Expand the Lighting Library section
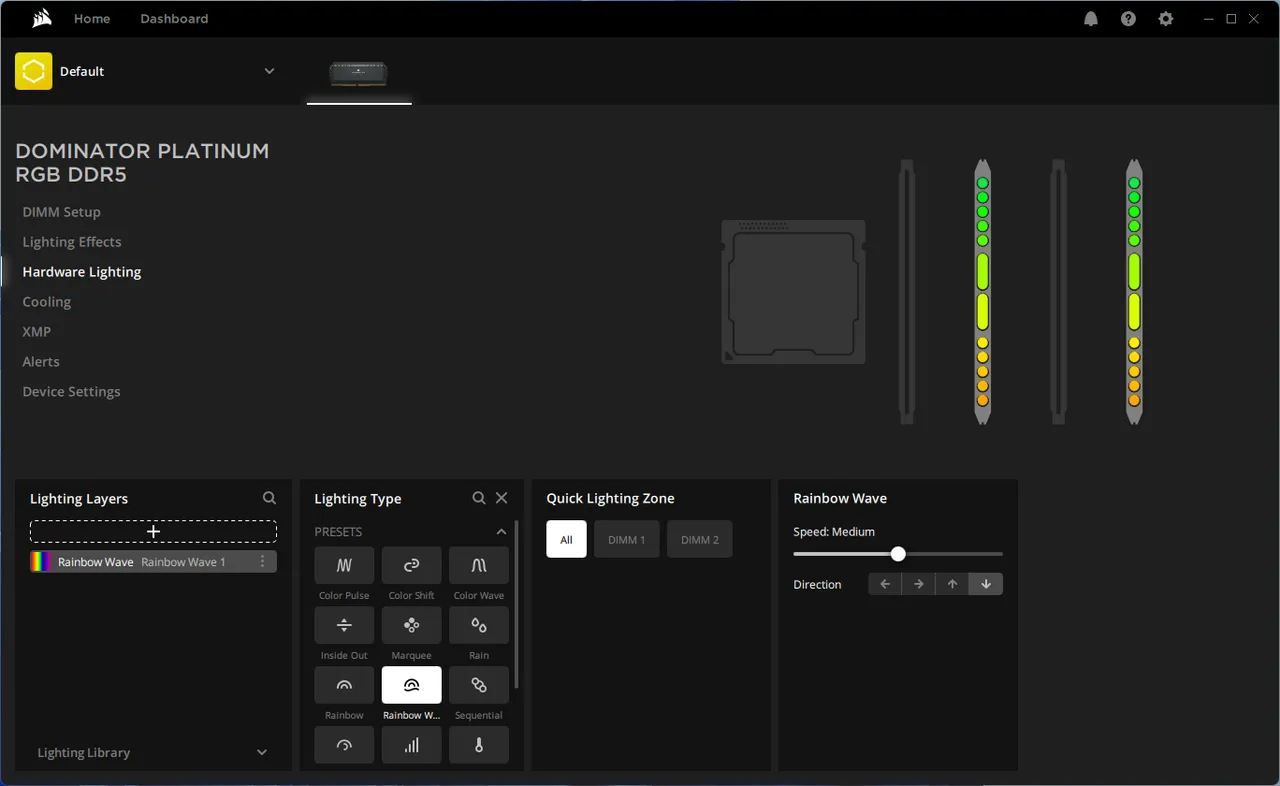This screenshot has height=786, width=1280. (262, 752)
